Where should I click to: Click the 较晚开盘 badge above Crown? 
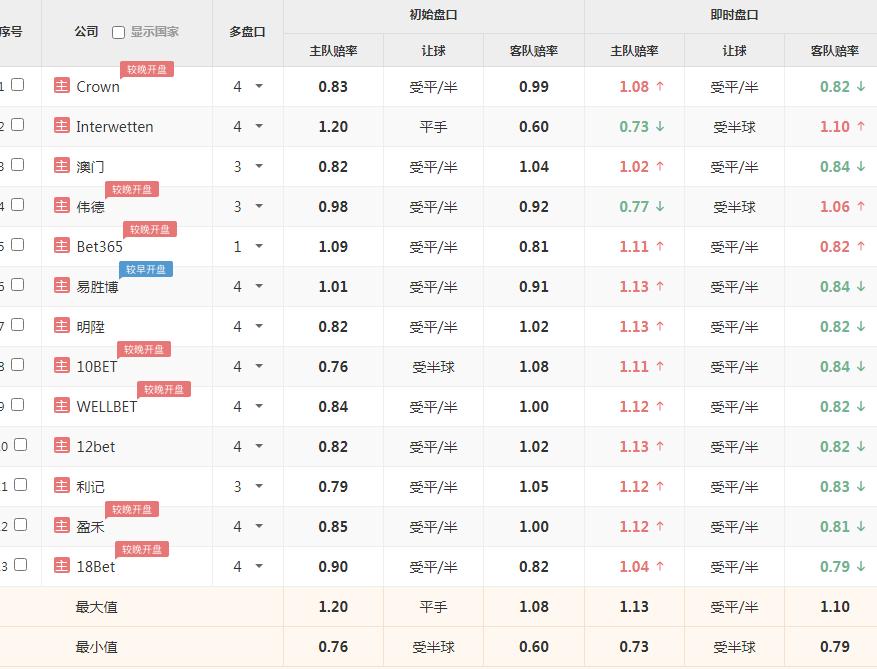147,69
